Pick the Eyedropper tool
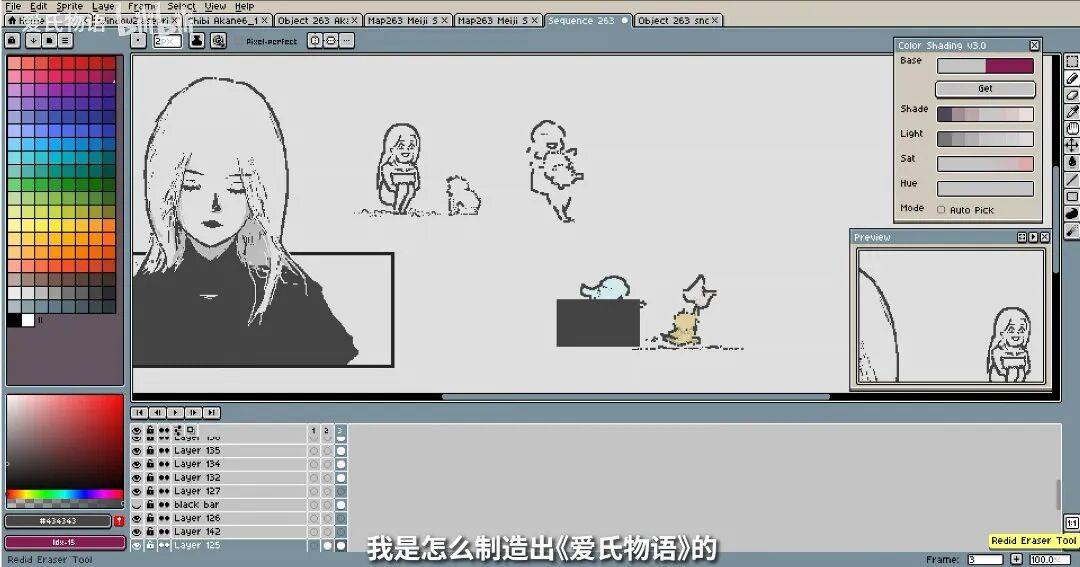 pyautogui.click(x=1072, y=112)
